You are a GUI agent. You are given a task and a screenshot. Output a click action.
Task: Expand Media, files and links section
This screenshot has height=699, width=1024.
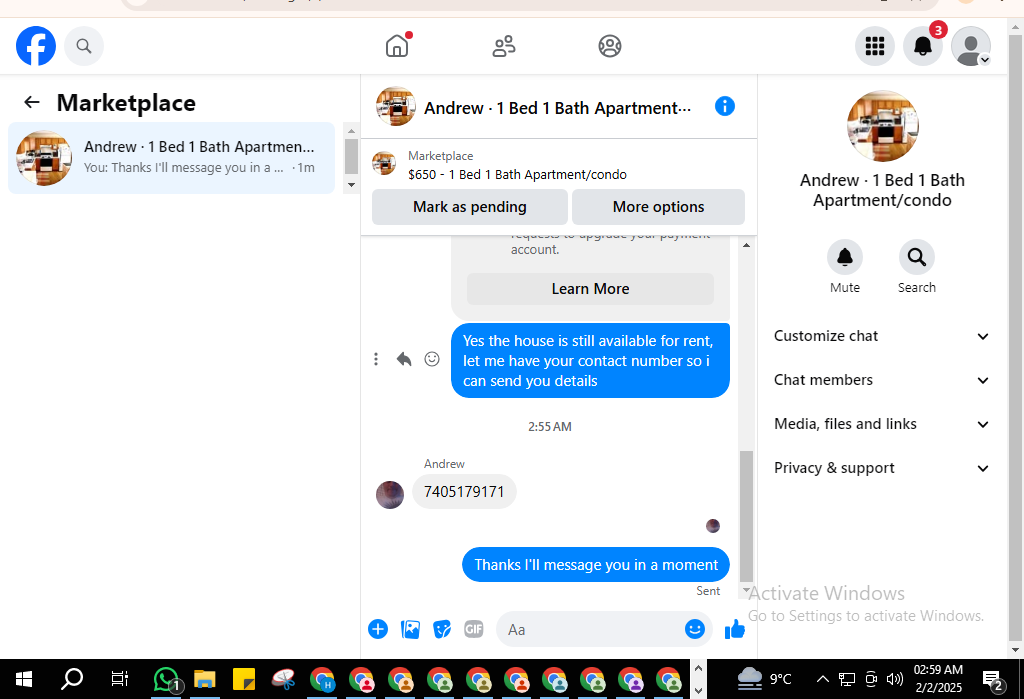pyautogui.click(x=881, y=424)
